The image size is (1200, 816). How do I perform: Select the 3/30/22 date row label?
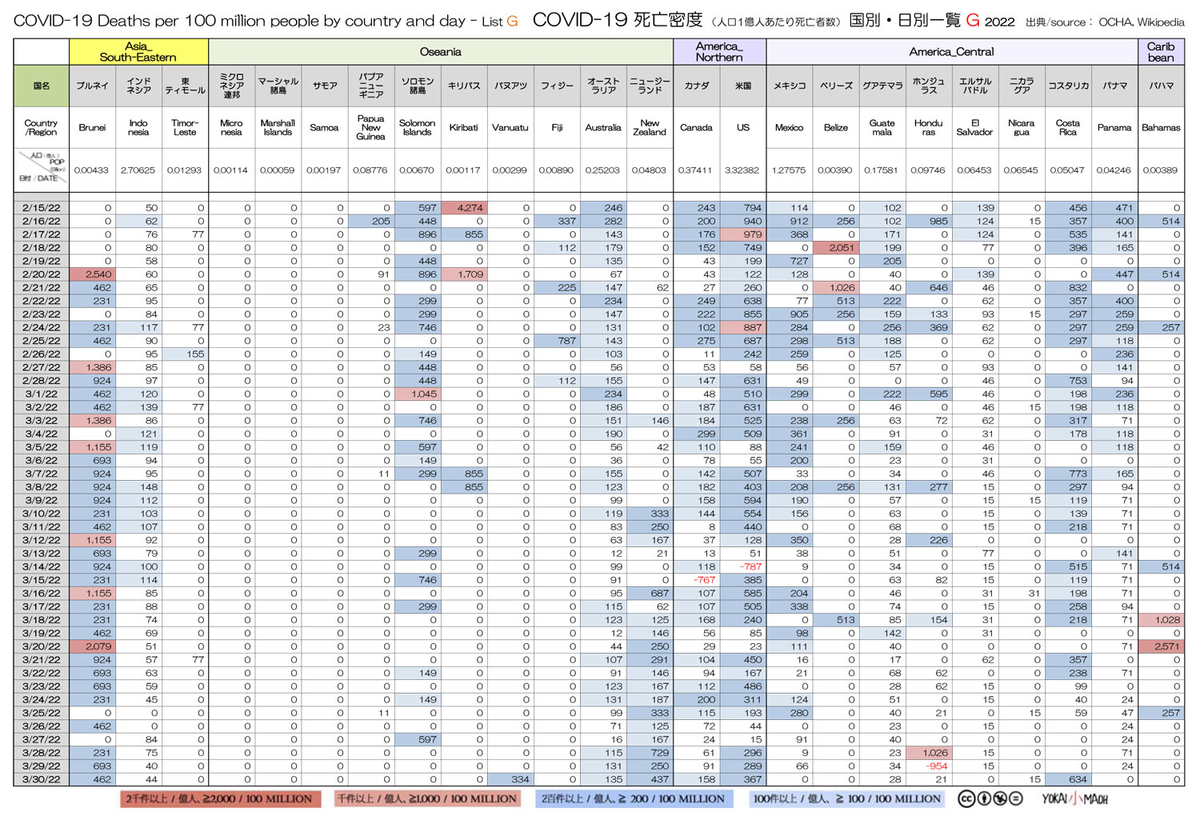[43, 777]
